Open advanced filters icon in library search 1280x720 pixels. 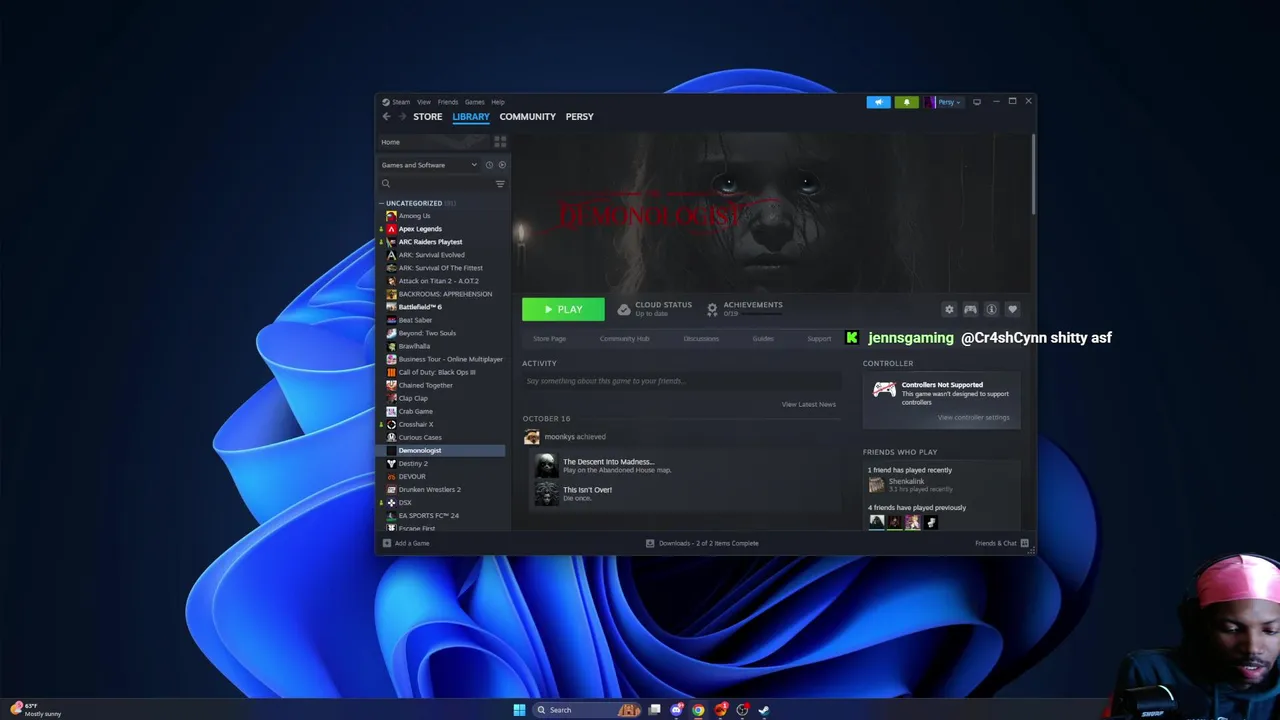(500, 184)
